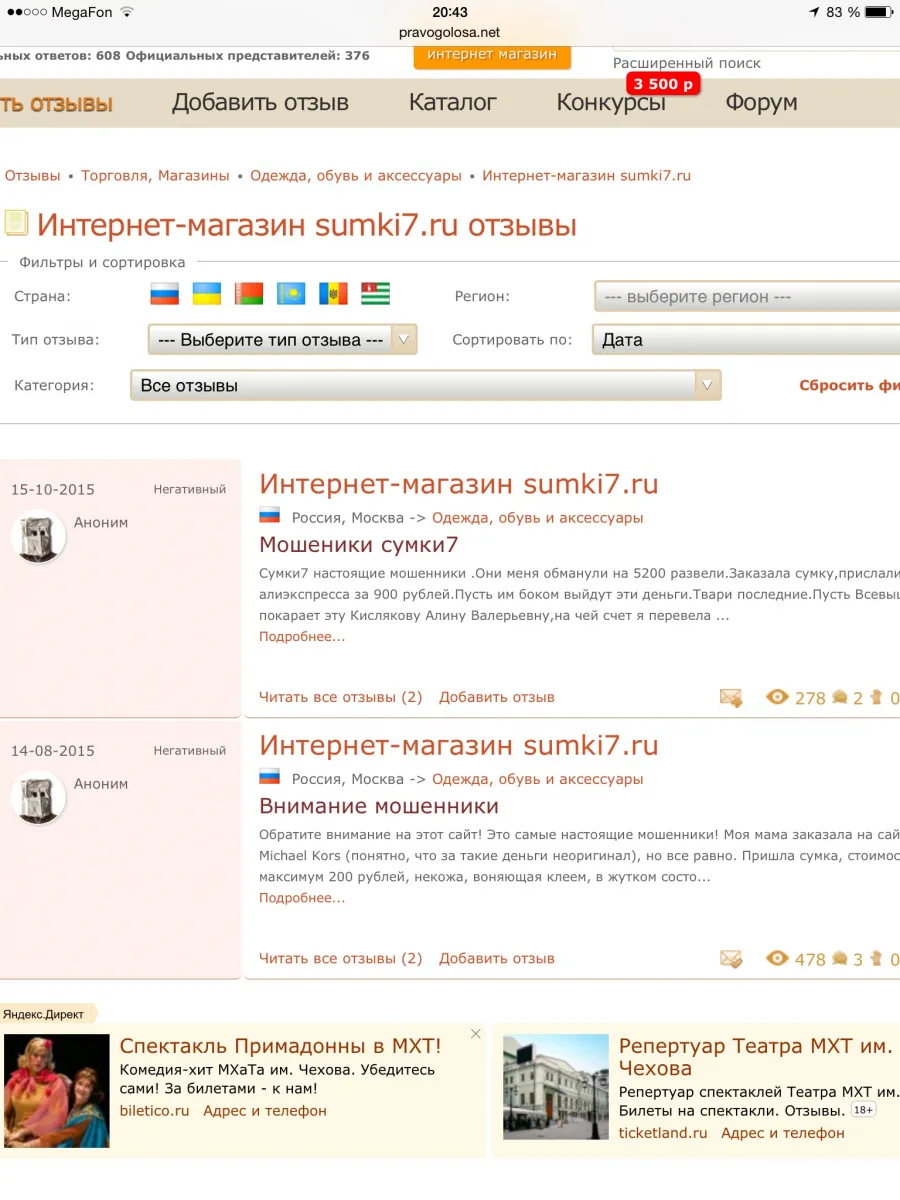This screenshot has height=1200, width=900.
Task: Open the Конкурсы menu item
Action: click(611, 102)
